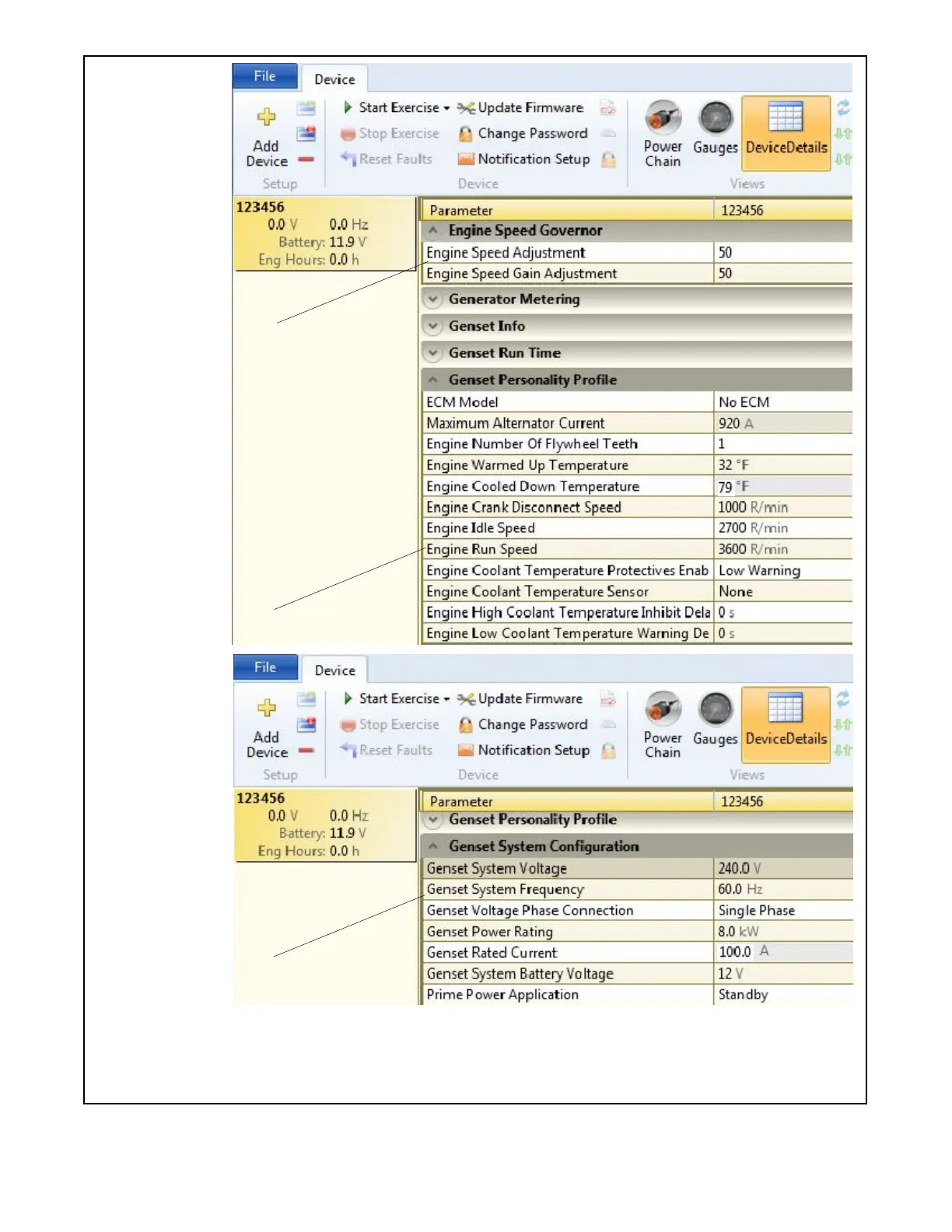Click the Genset Rated Current value field

tap(783, 952)
